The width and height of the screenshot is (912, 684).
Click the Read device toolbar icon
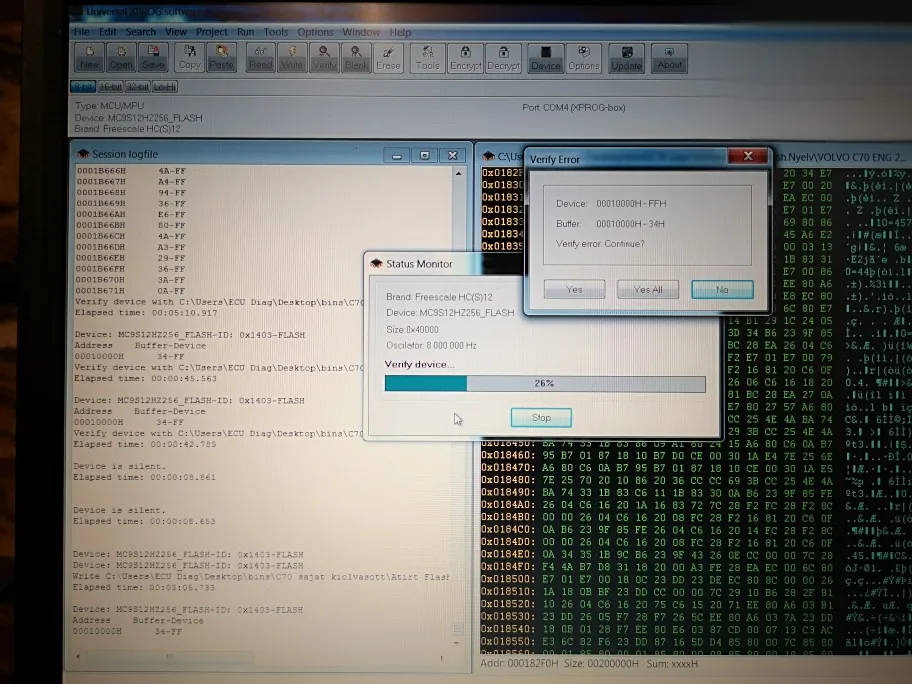pyautogui.click(x=261, y=58)
